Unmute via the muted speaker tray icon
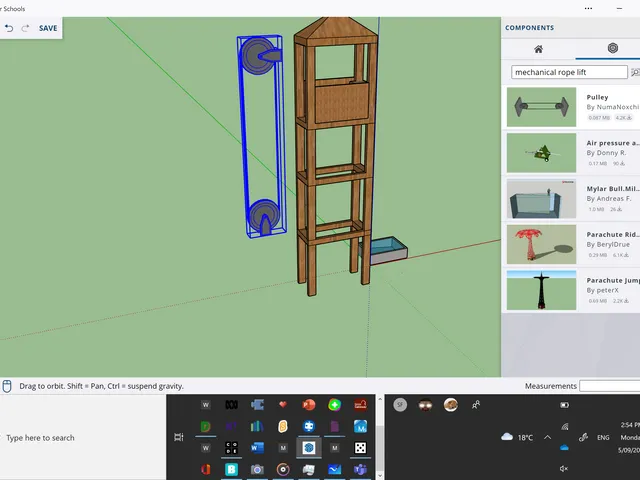The image size is (640, 480). pos(564,469)
